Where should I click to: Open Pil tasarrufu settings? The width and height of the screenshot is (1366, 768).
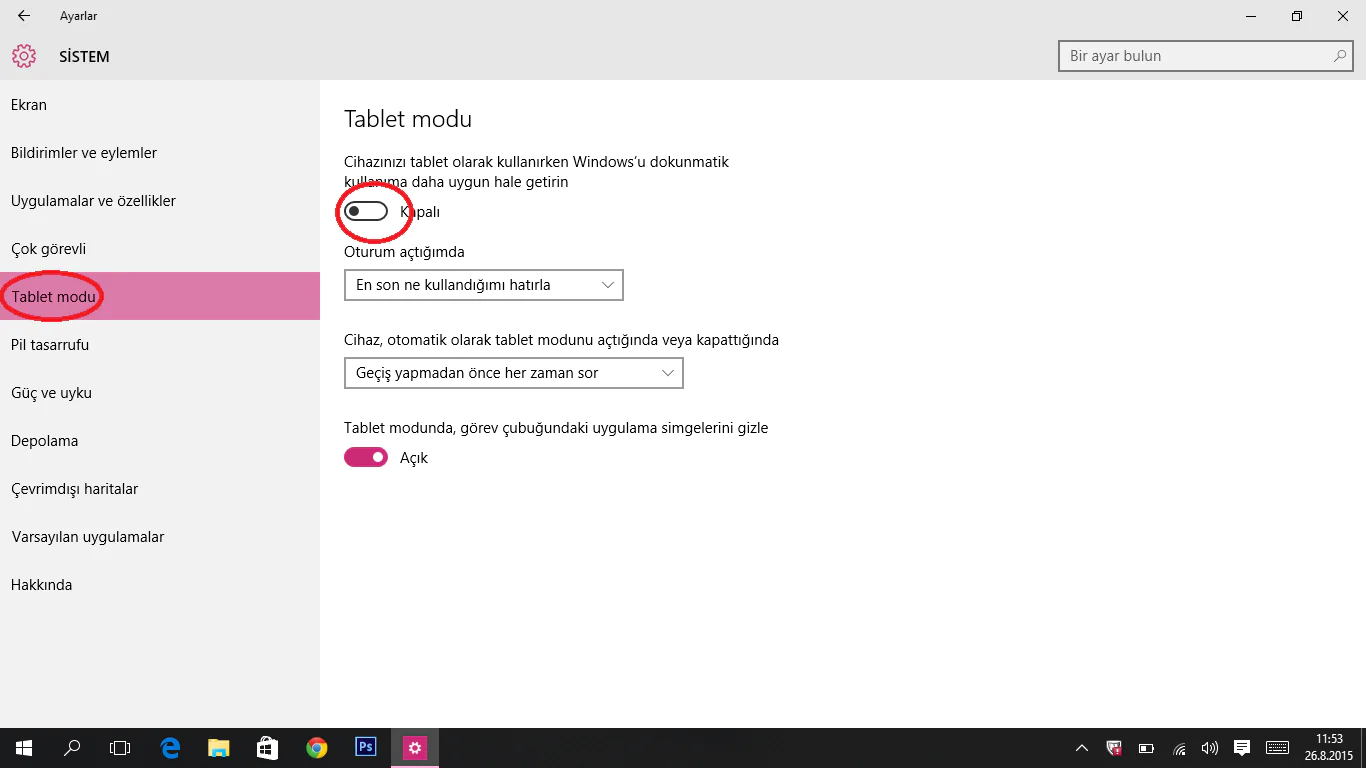pyautogui.click(x=160, y=345)
